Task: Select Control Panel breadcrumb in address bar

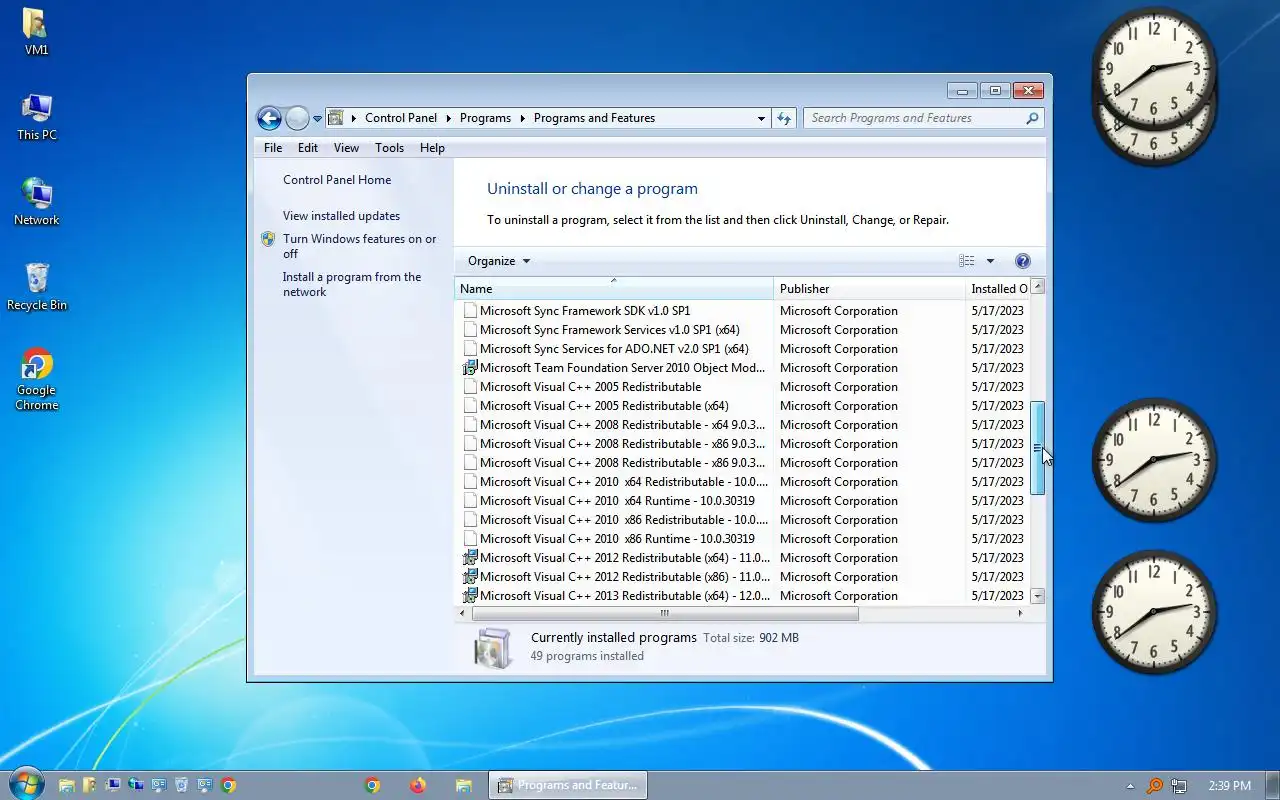Action: tap(401, 118)
